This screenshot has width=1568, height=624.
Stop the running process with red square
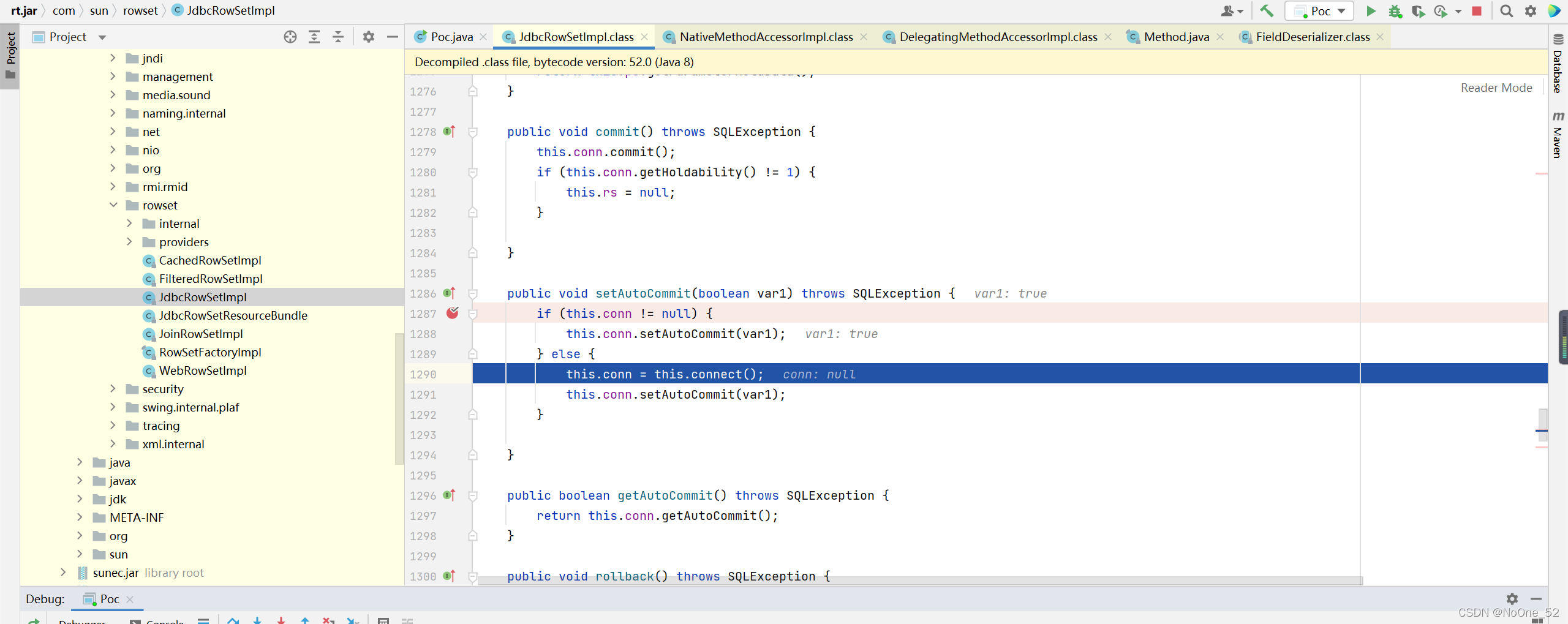pos(1477,11)
